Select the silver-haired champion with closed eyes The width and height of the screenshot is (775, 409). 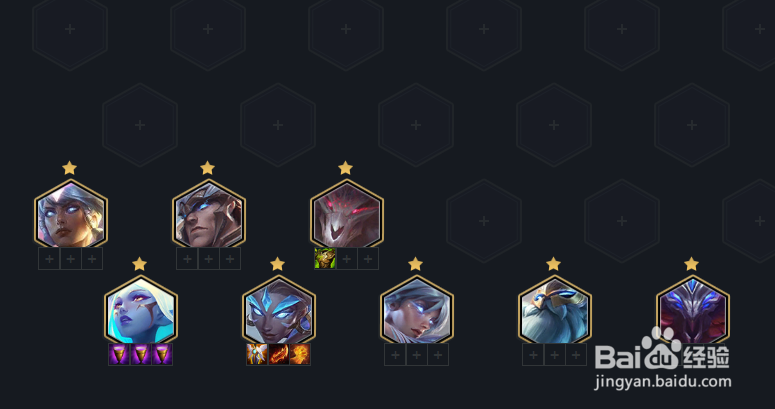click(417, 310)
